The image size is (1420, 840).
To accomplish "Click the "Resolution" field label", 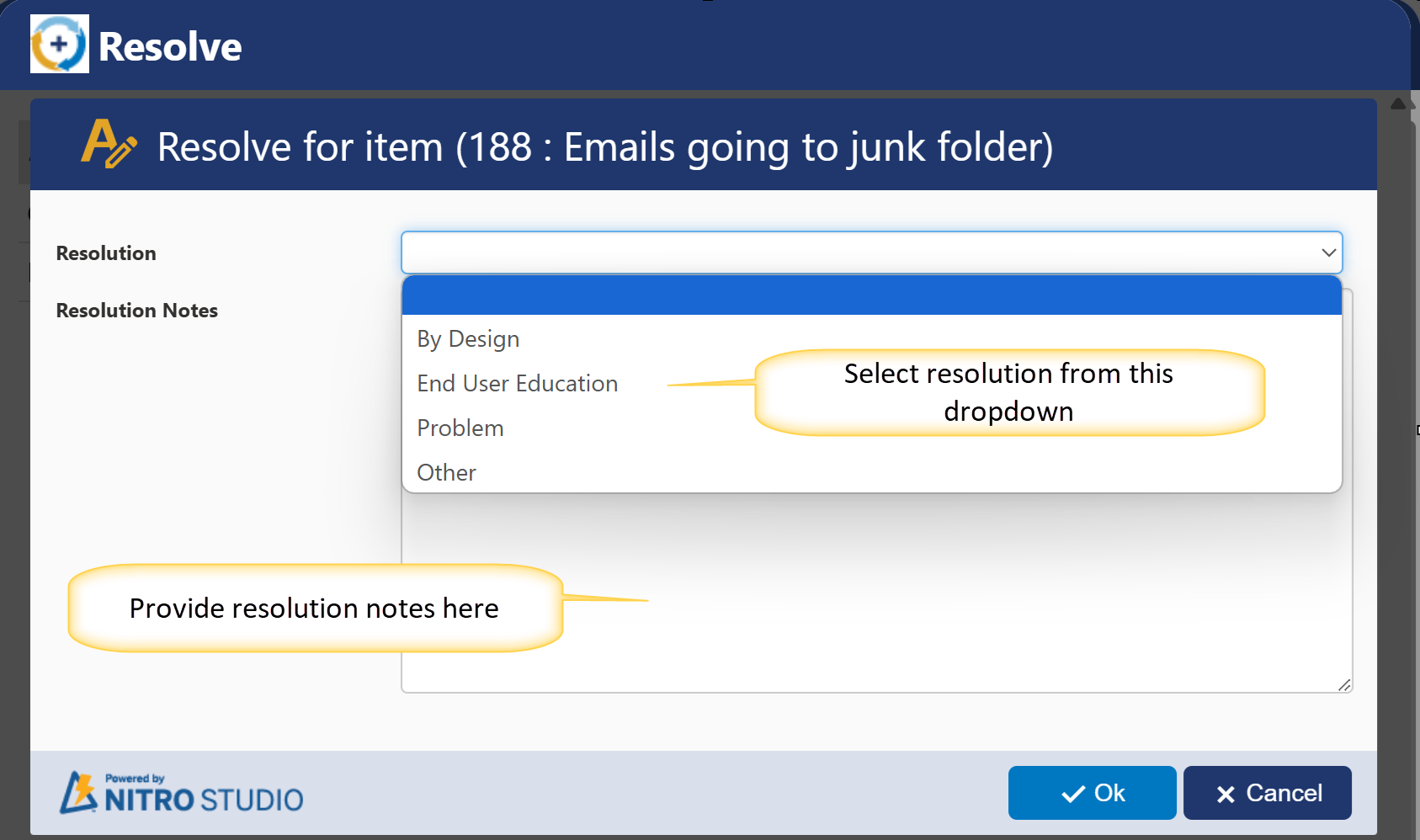I will point(106,253).
